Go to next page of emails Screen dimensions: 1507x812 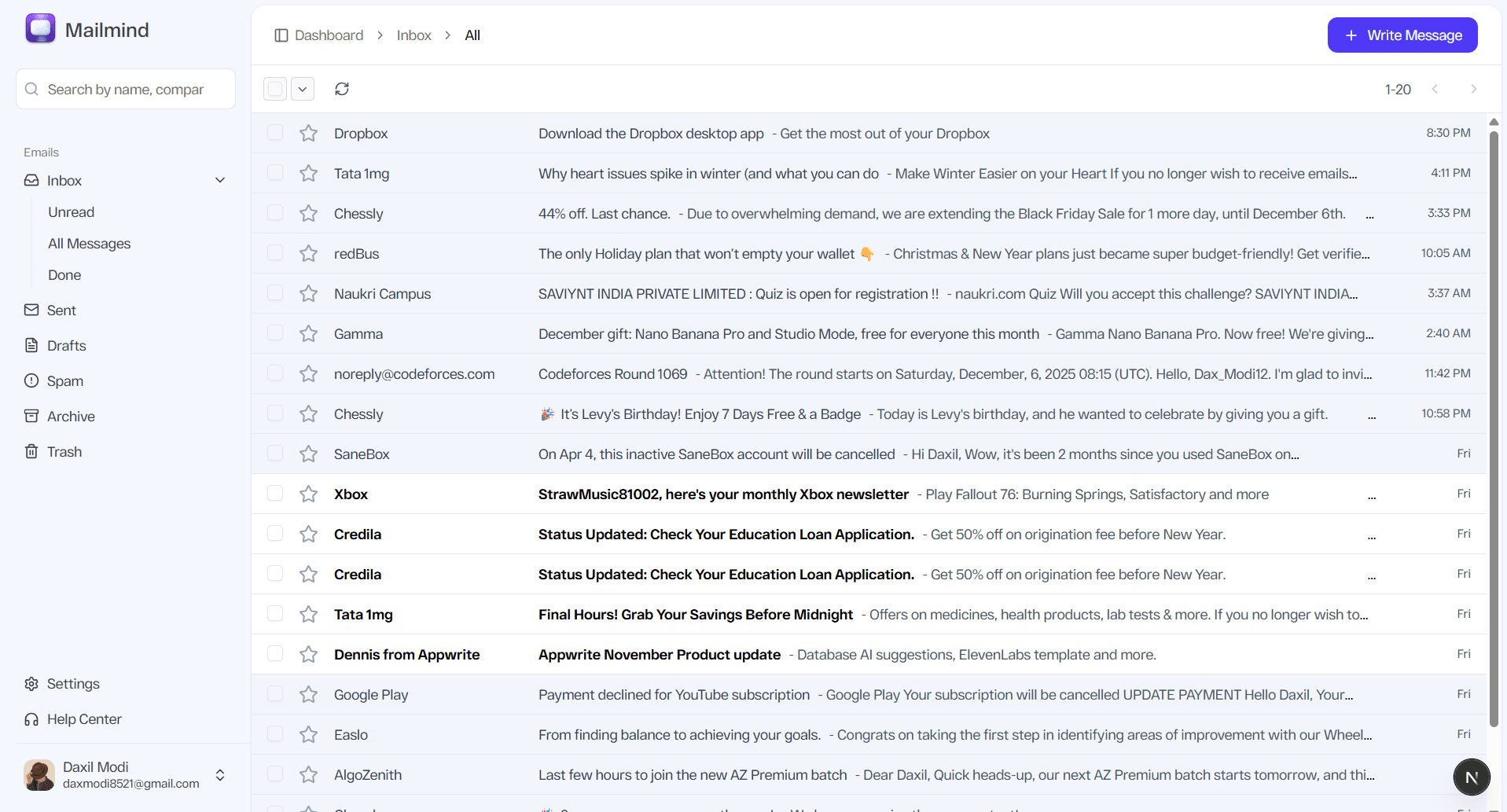point(1473,89)
